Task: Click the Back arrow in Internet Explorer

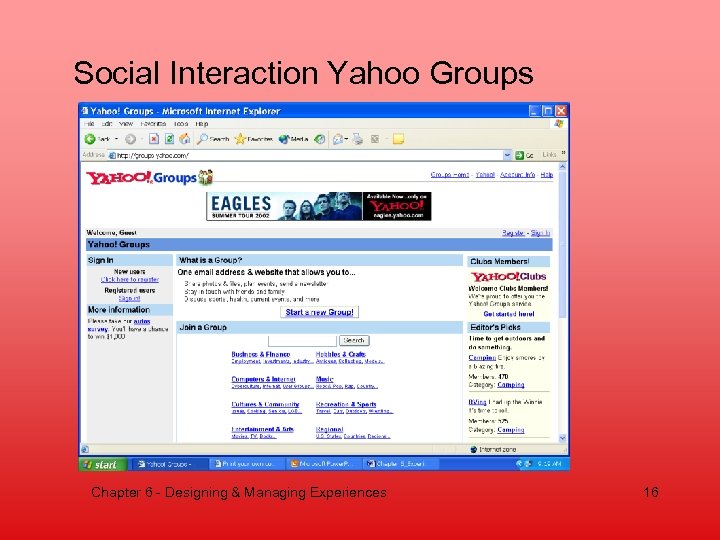Action: (x=90, y=139)
